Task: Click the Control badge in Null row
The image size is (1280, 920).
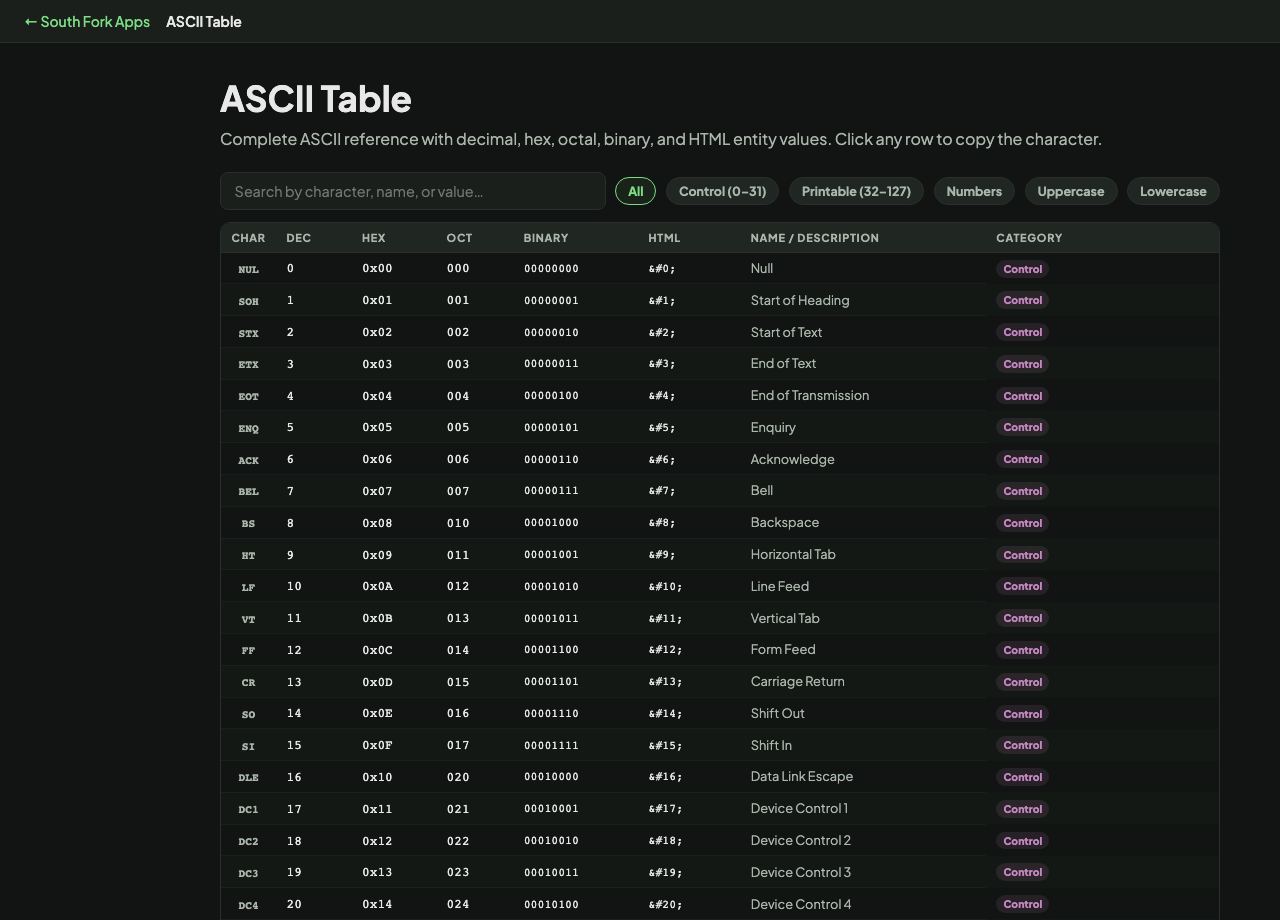Action: coord(1023,269)
